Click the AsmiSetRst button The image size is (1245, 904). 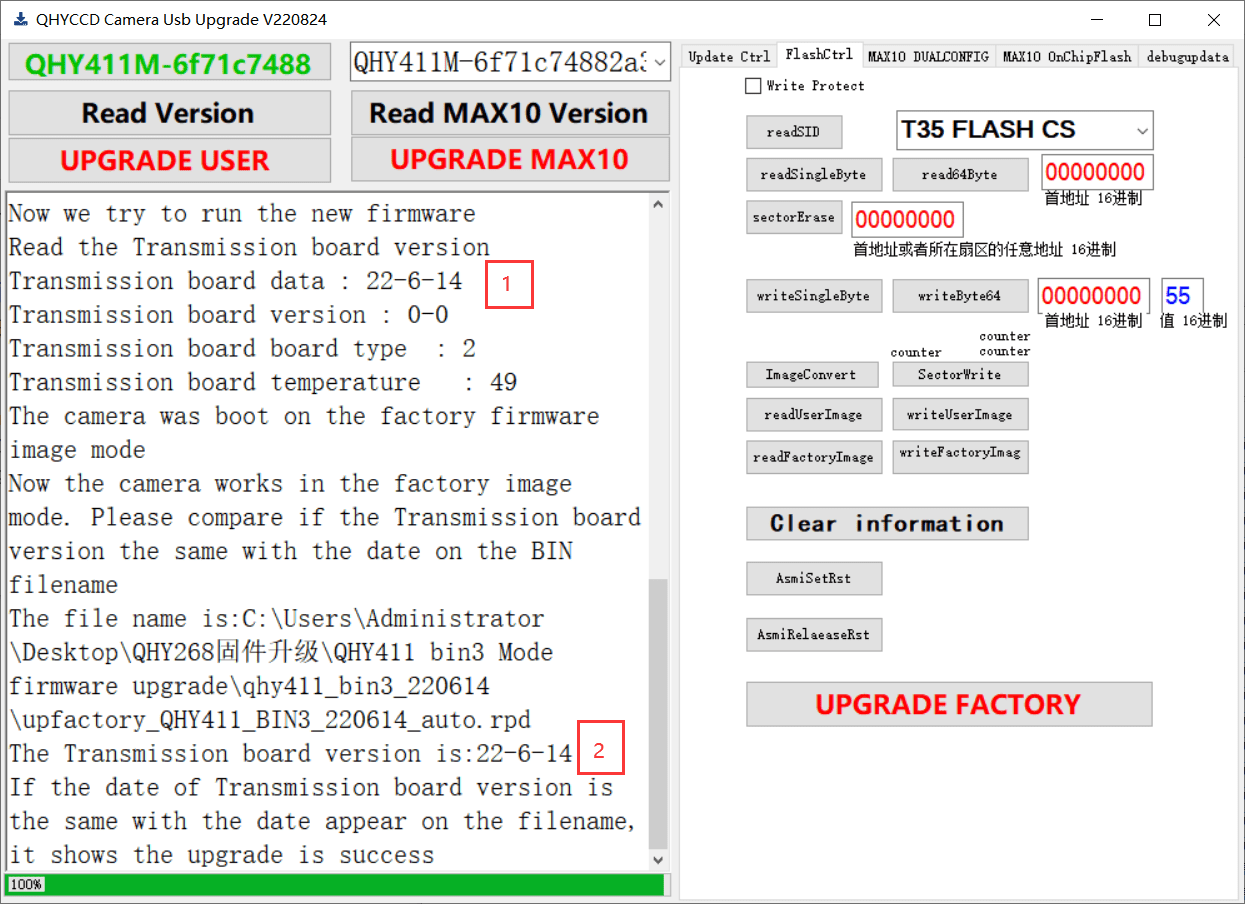[x=814, y=578]
